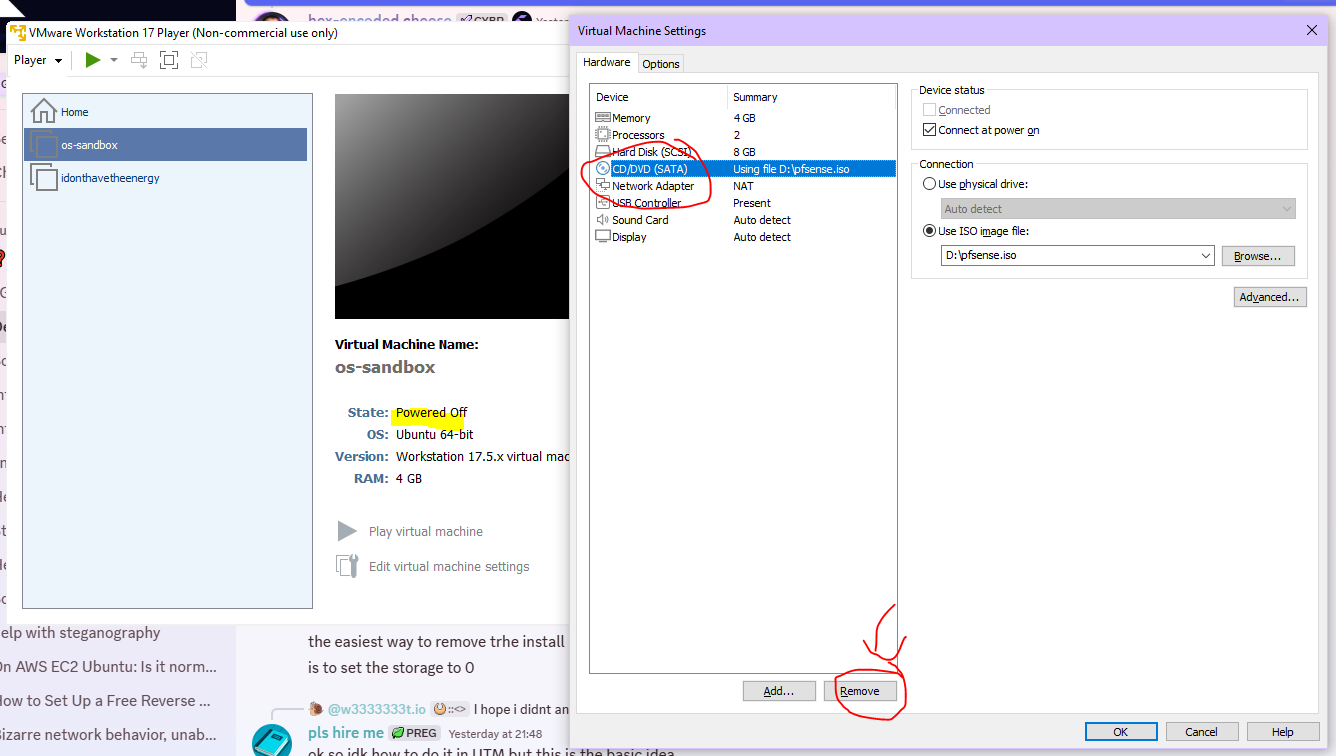Open the power options arrow beside the green play icon
This screenshot has width=1336, height=756.
(114, 60)
